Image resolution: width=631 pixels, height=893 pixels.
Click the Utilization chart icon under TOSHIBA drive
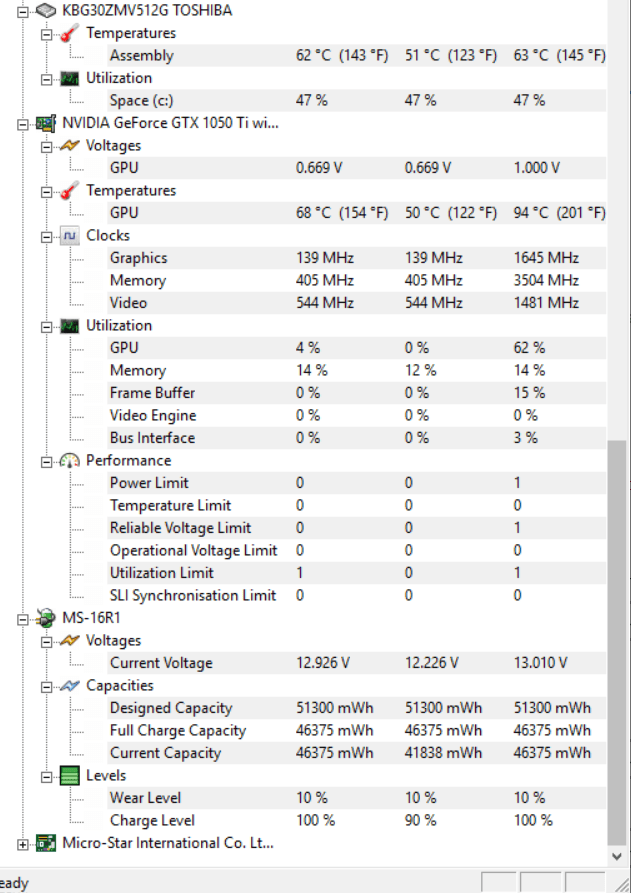[69, 78]
